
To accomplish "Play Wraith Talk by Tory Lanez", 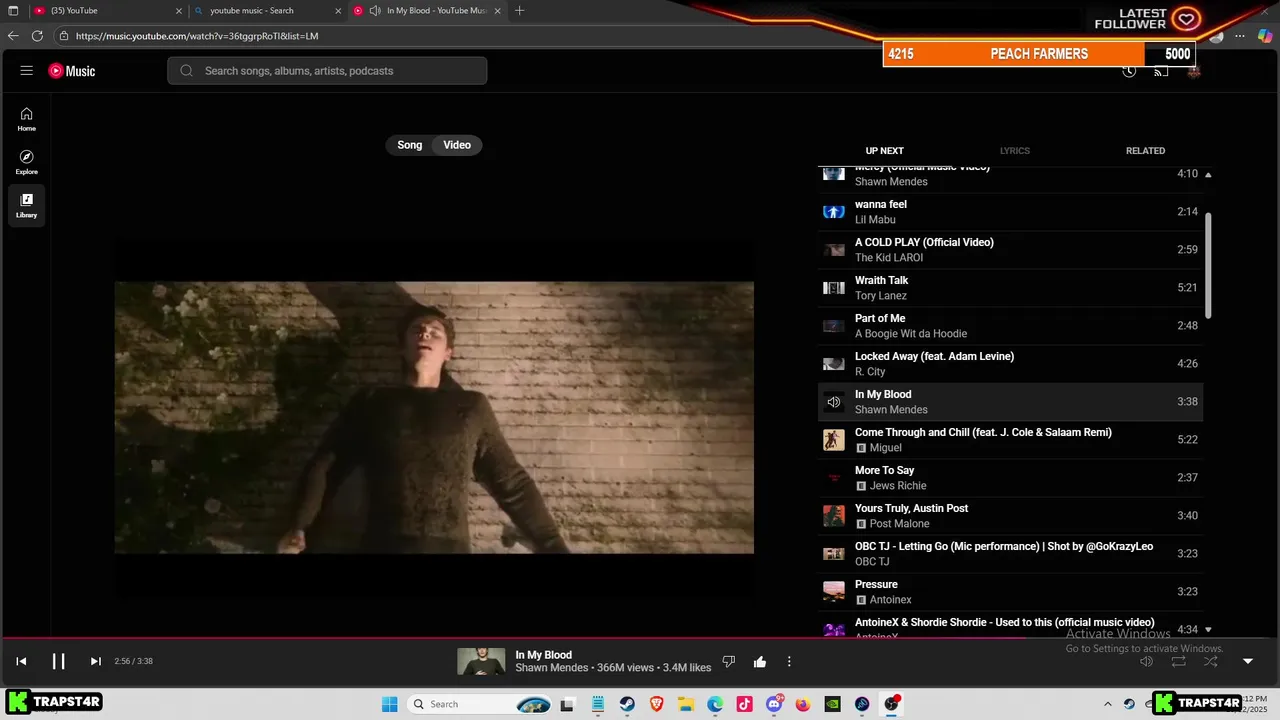I will [1010, 288].
